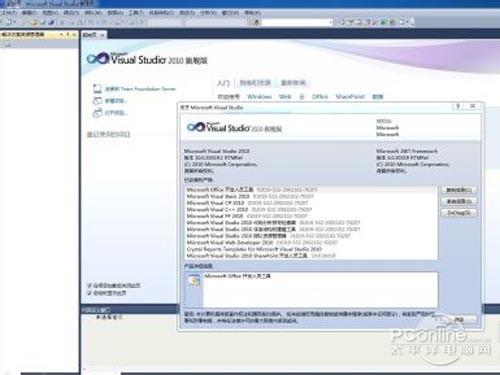
Task: Open the 体系结构 (Architecture) menu
Action: 162,13
